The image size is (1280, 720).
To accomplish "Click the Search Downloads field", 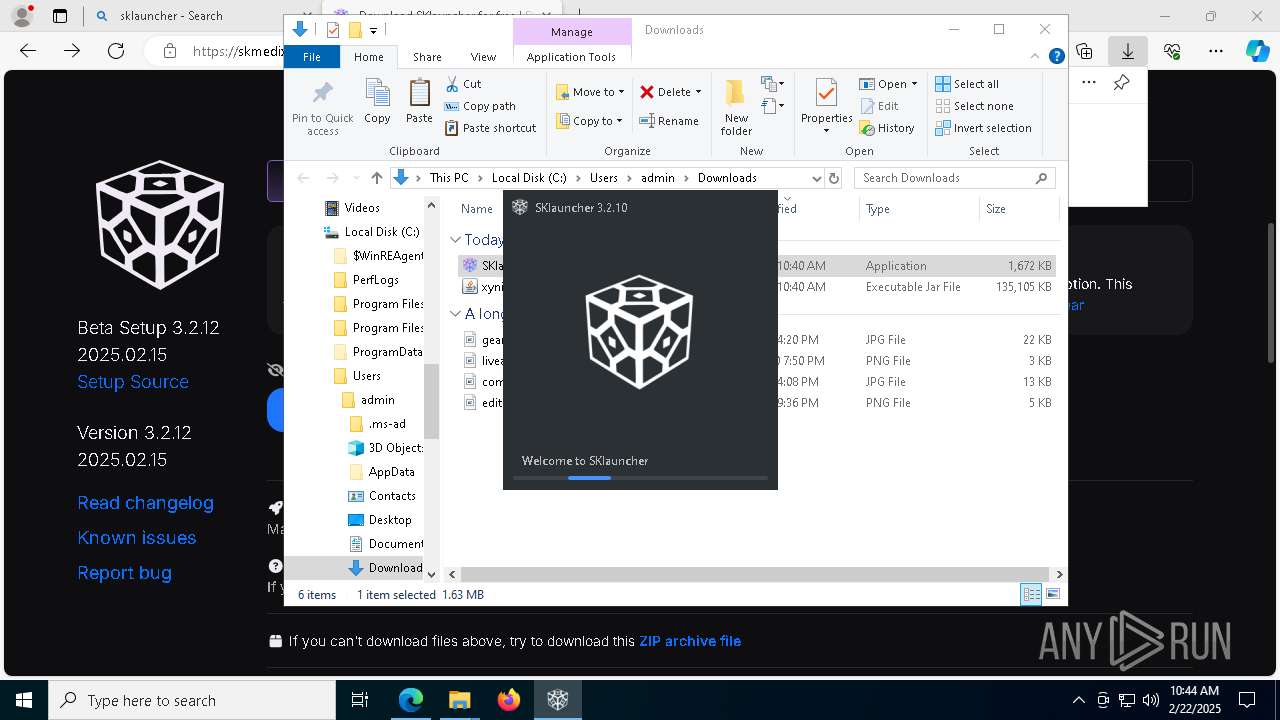I will [x=955, y=178].
